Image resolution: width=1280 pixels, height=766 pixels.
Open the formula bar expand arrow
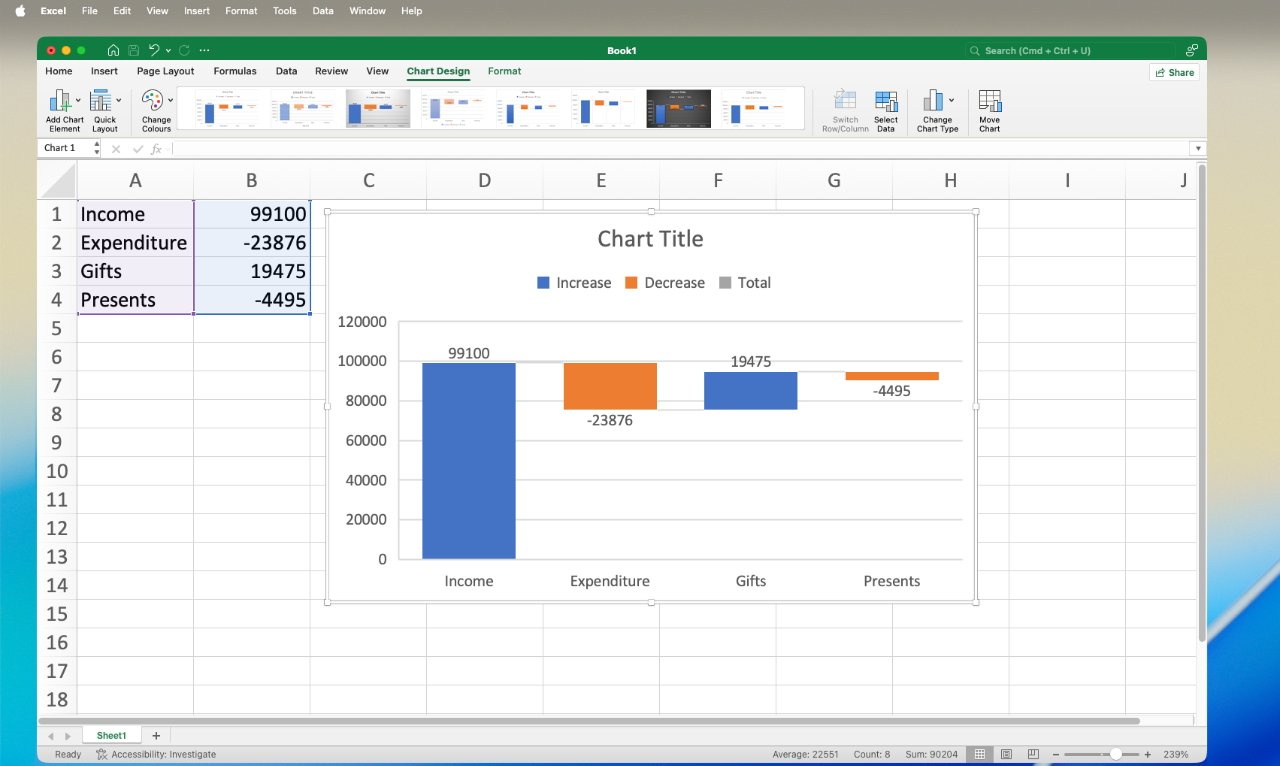[x=1197, y=147]
